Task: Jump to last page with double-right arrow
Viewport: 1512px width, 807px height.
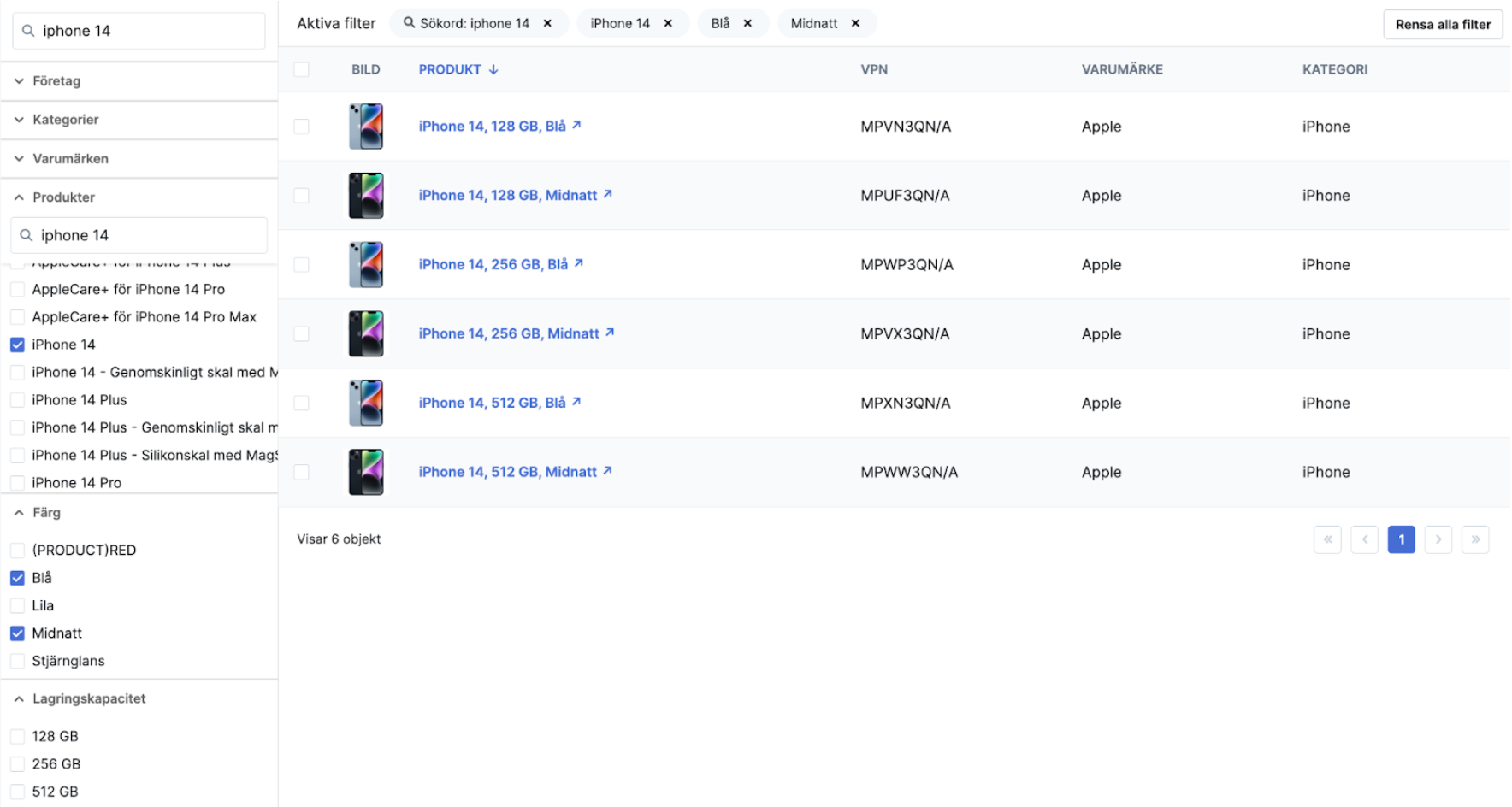Action: [1475, 539]
